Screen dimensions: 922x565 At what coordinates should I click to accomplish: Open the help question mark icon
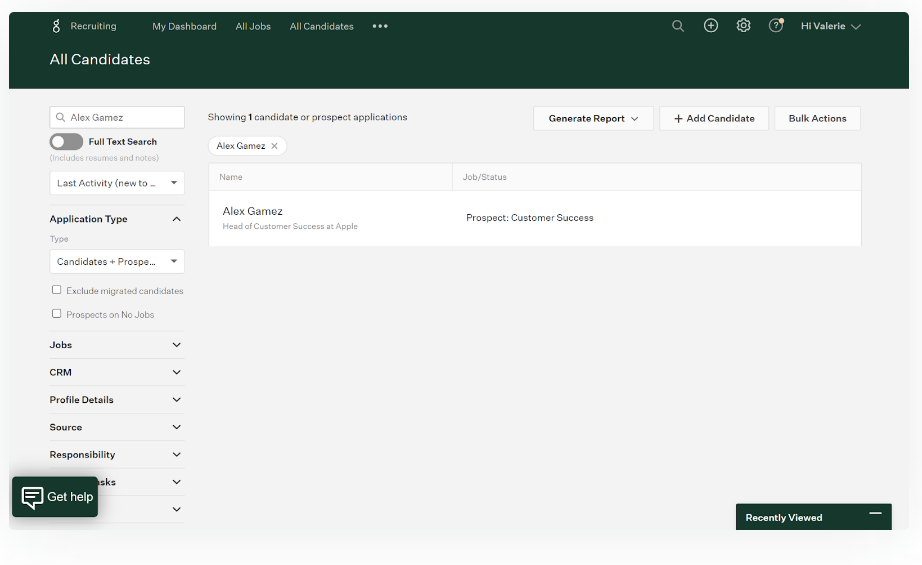(775, 26)
